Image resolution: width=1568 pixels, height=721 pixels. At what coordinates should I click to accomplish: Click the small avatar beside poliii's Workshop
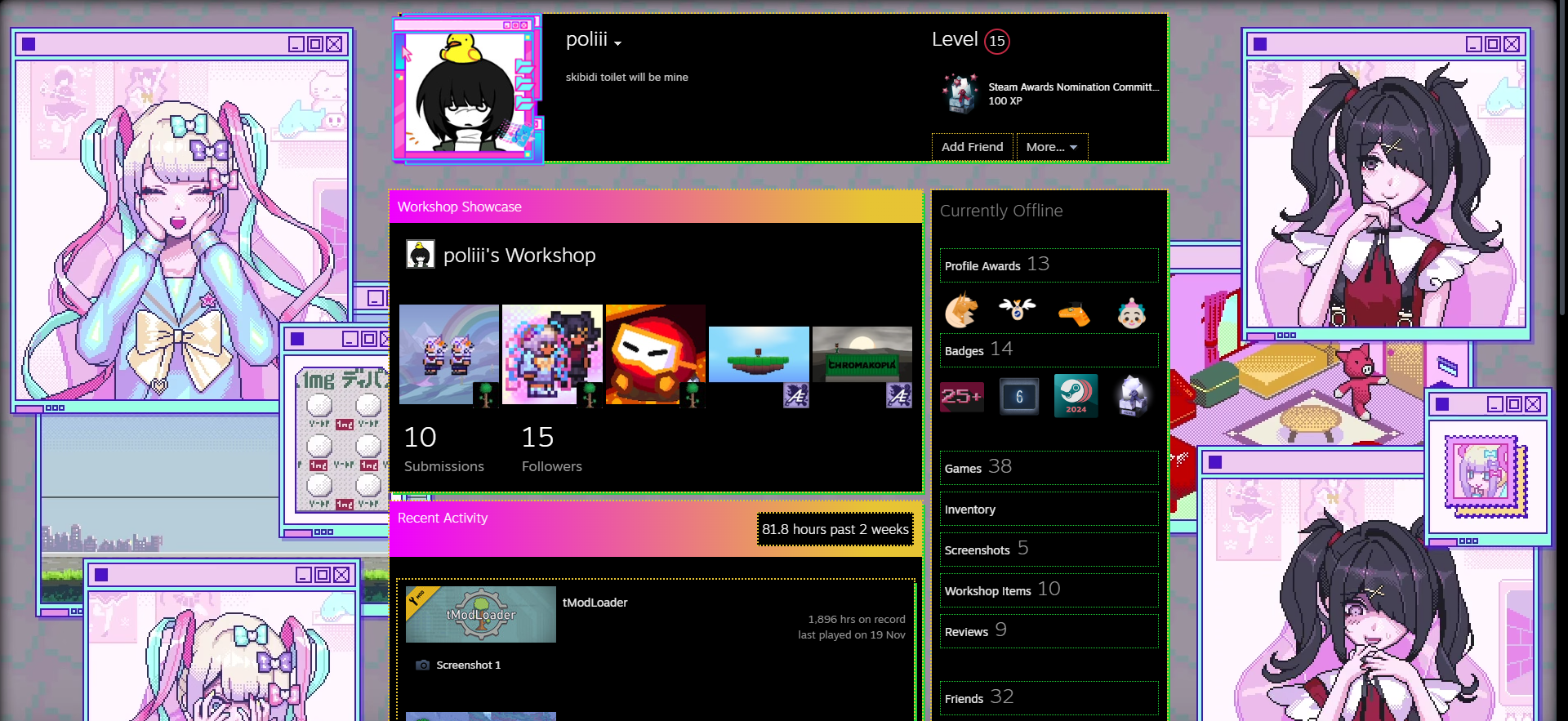coord(420,255)
